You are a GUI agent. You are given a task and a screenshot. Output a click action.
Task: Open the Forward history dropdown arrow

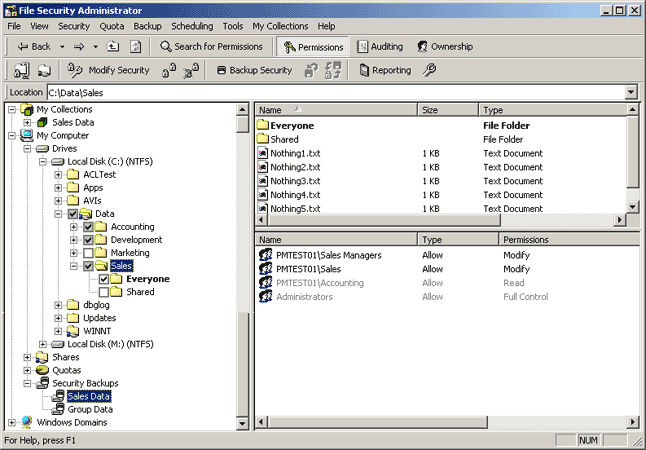pyautogui.click(x=96, y=47)
